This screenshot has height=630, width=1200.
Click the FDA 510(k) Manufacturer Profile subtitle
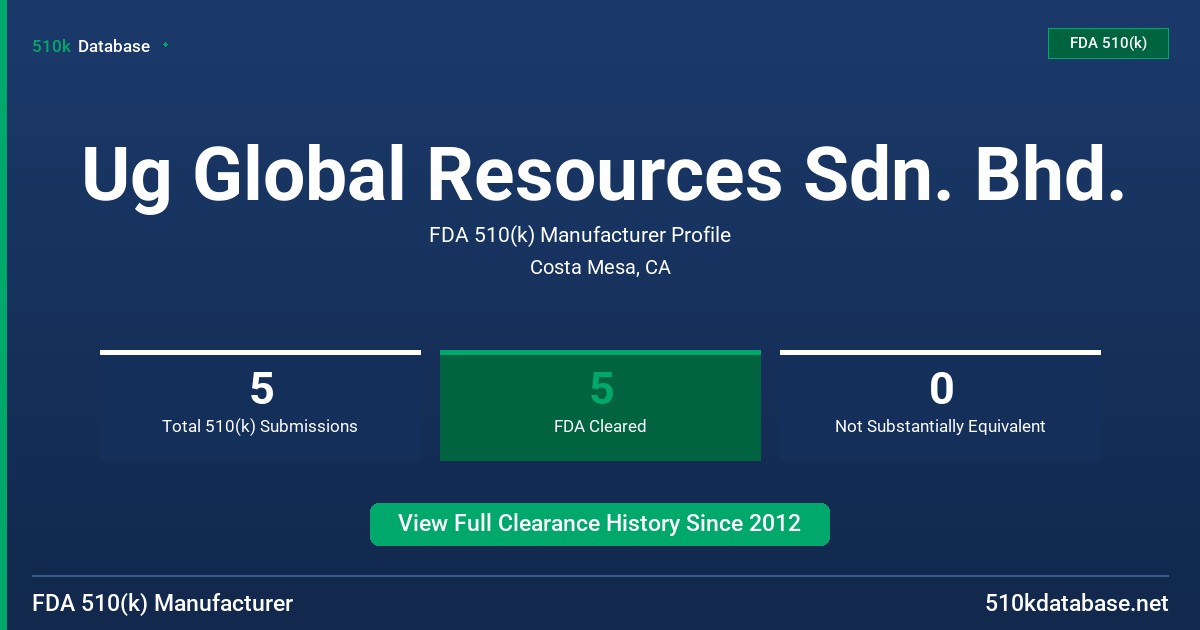[x=580, y=235]
